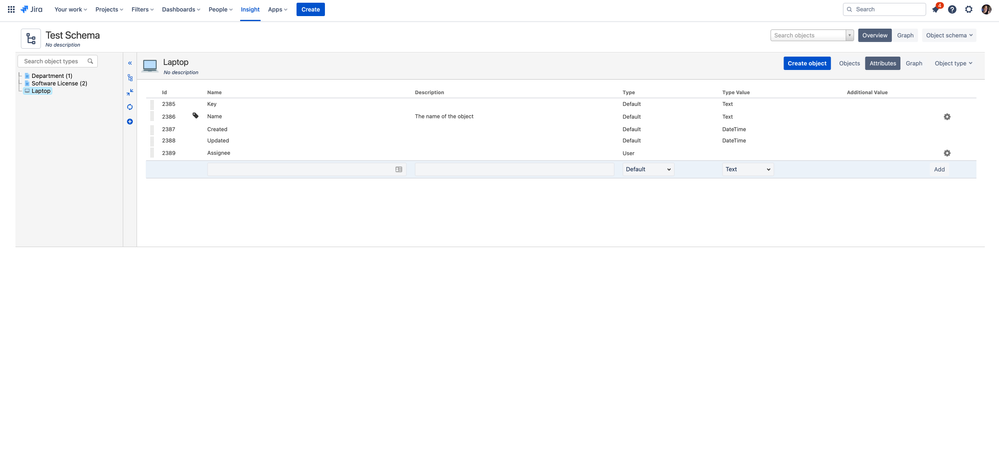Click the blue Create button
This screenshot has height=449, width=999.
[x=310, y=10]
